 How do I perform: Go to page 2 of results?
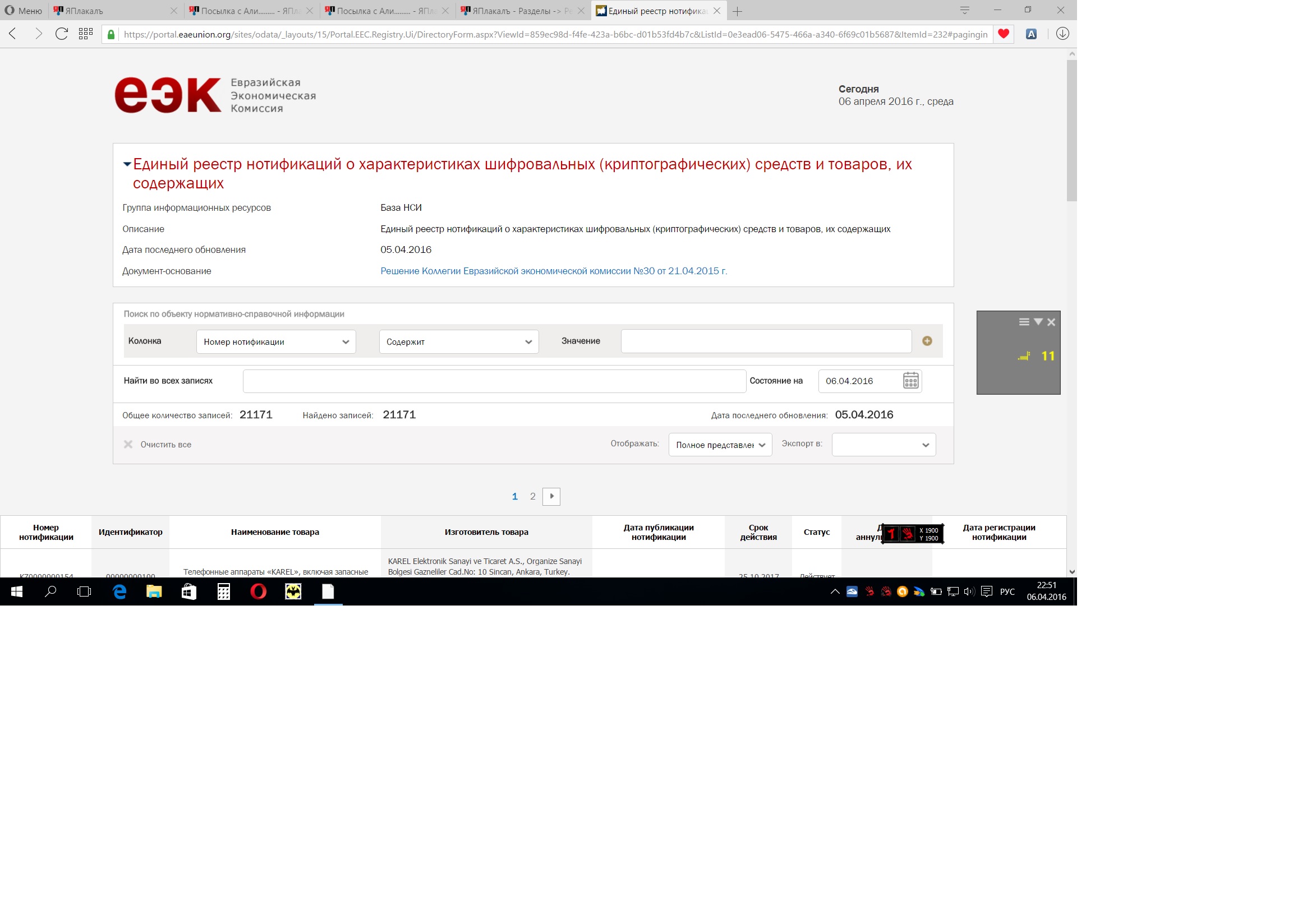(x=532, y=496)
